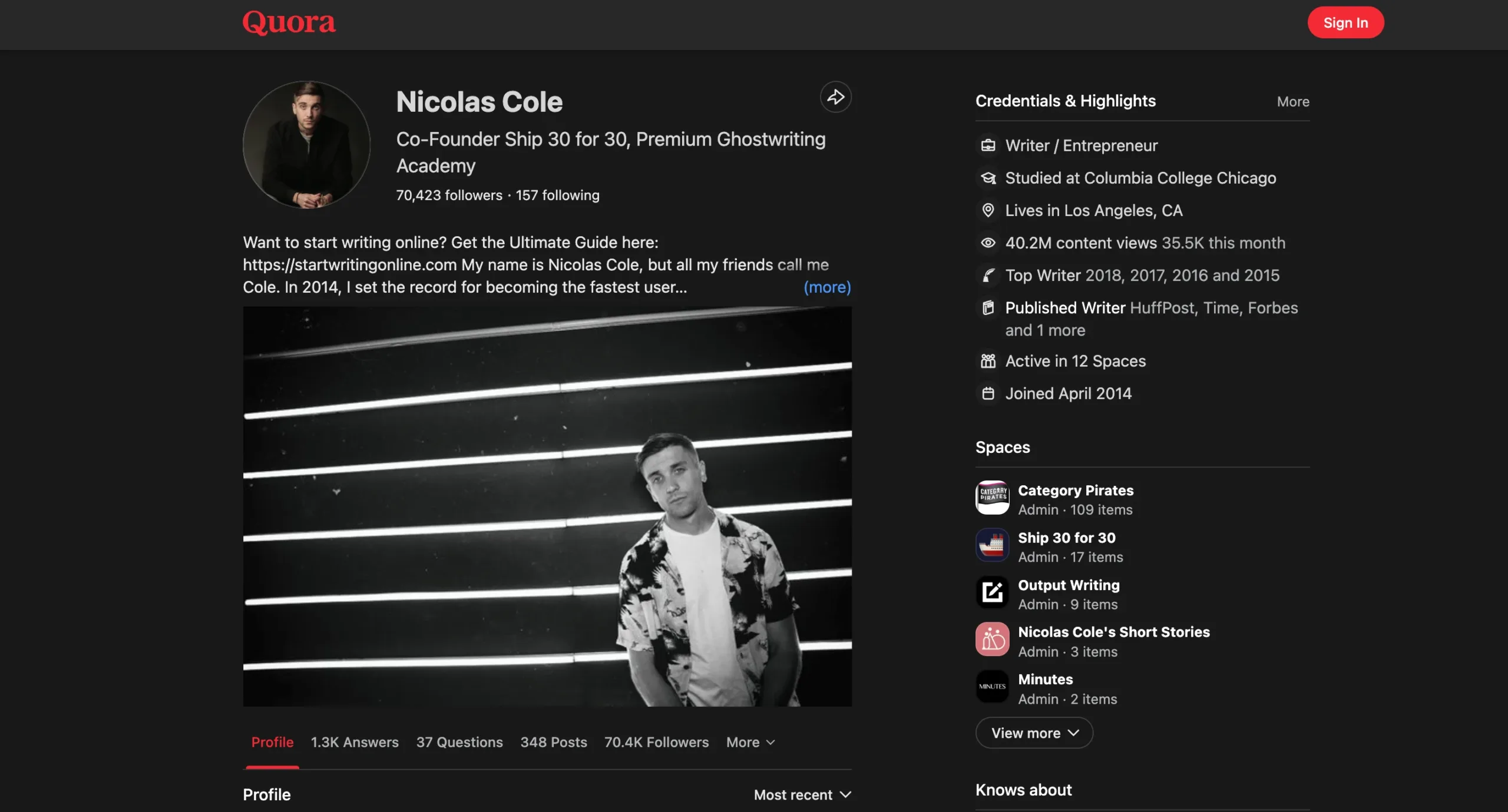The width and height of the screenshot is (1508, 812).
Task: Open the Most recent sort dropdown
Action: coord(802,795)
